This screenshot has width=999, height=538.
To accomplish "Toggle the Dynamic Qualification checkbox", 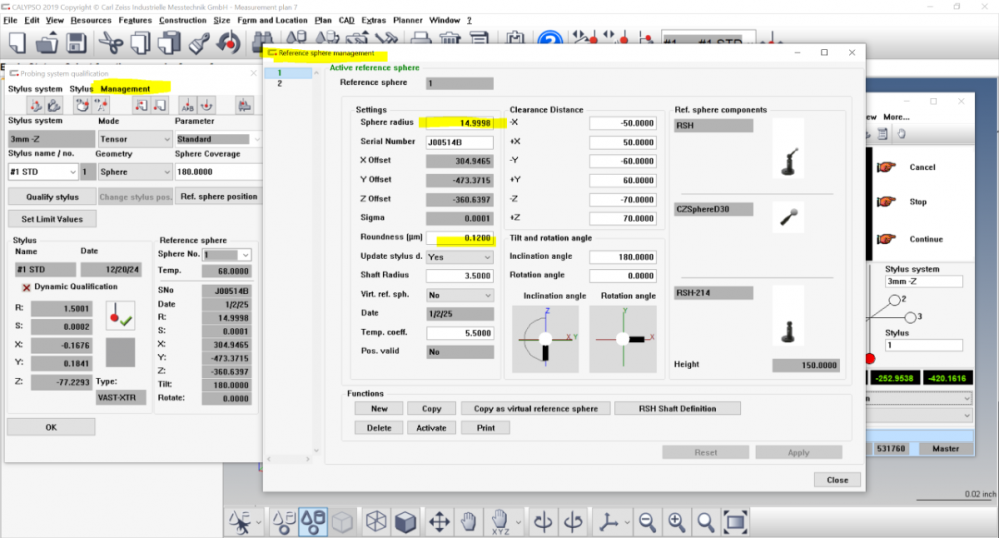I will (27, 288).
